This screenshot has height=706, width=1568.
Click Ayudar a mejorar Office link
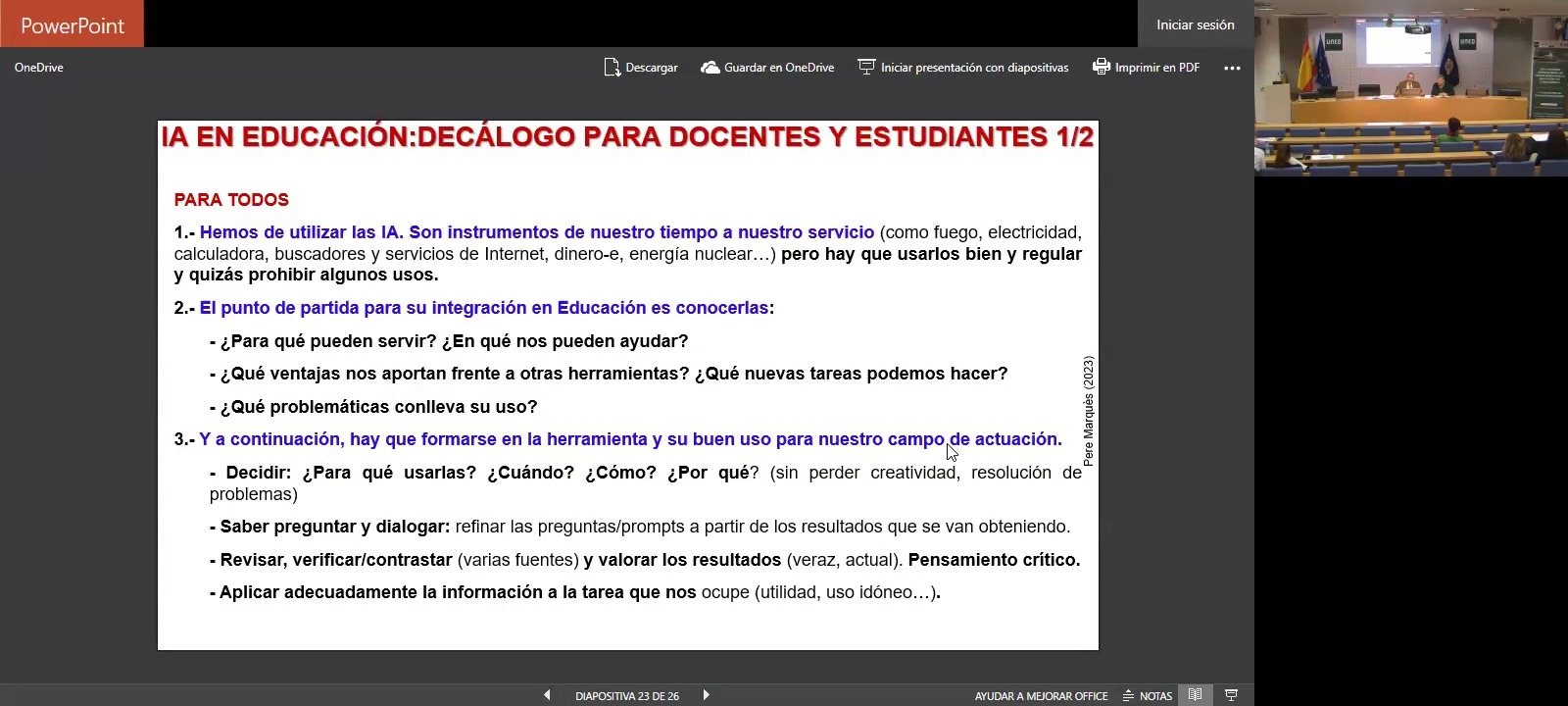click(1041, 696)
